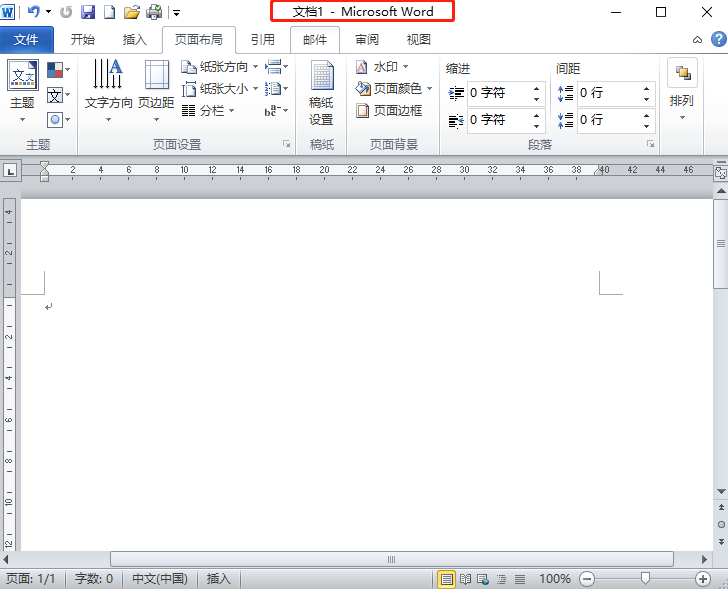The width and height of the screenshot is (728, 589).
Task: Open the 水印 watermark dropdown
Action: tap(382, 67)
